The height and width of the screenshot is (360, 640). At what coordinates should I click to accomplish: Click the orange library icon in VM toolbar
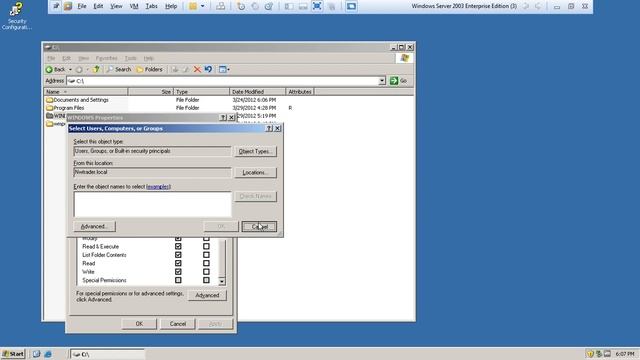coord(68,6)
